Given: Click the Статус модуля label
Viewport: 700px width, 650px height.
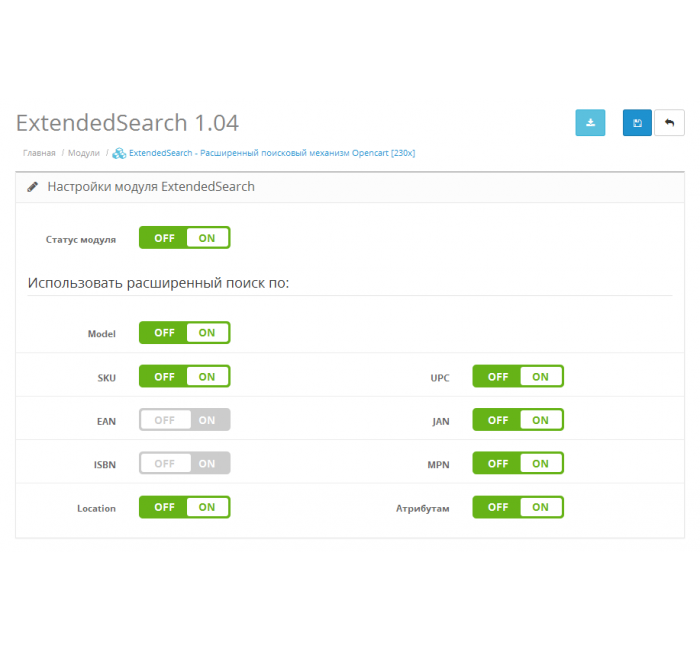Looking at the screenshot, I should [81, 240].
